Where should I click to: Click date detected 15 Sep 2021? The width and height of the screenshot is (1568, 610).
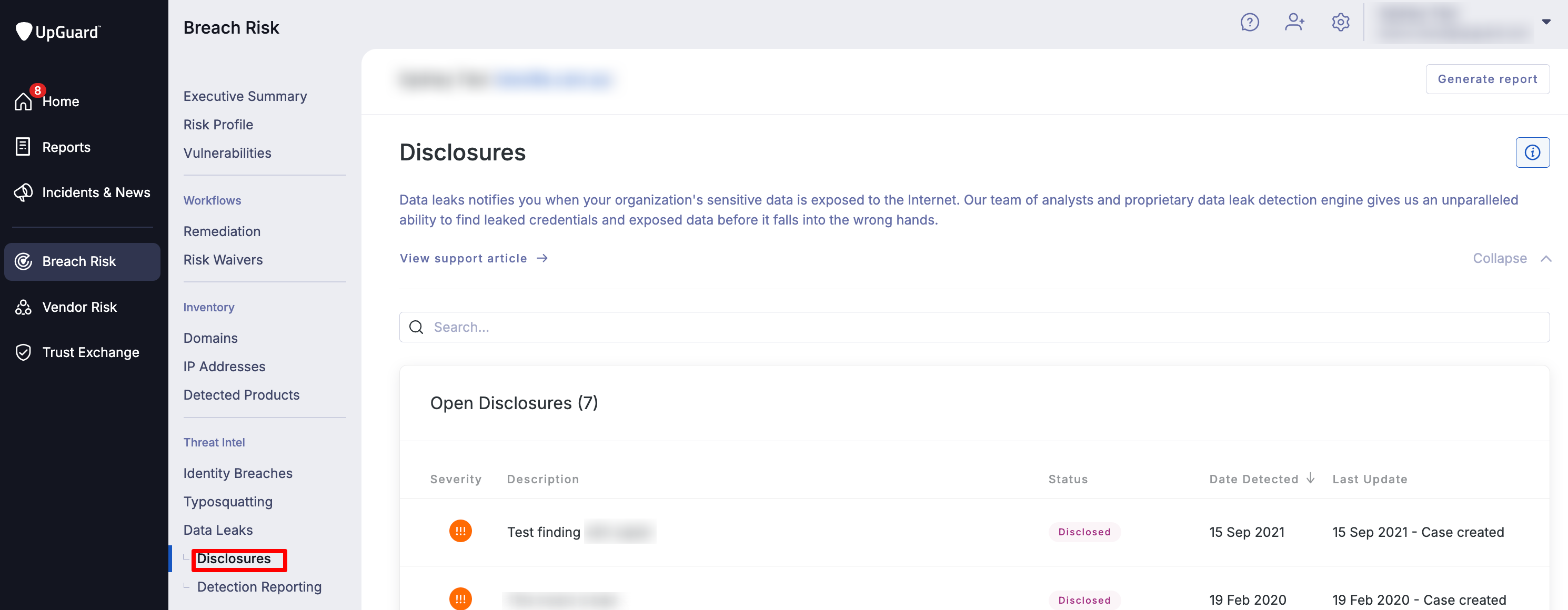point(1247,532)
